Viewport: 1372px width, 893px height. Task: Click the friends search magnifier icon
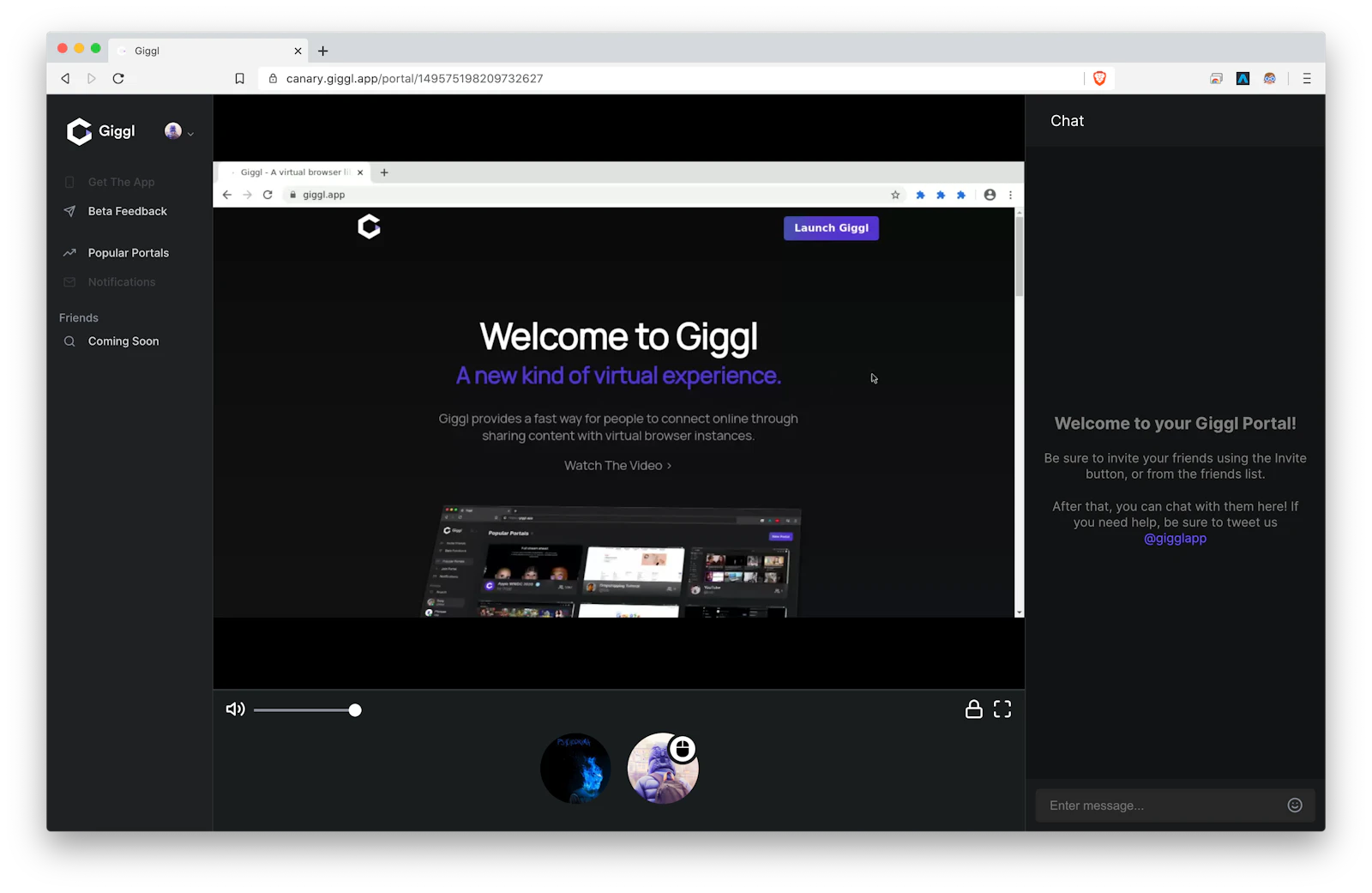coord(69,341)
